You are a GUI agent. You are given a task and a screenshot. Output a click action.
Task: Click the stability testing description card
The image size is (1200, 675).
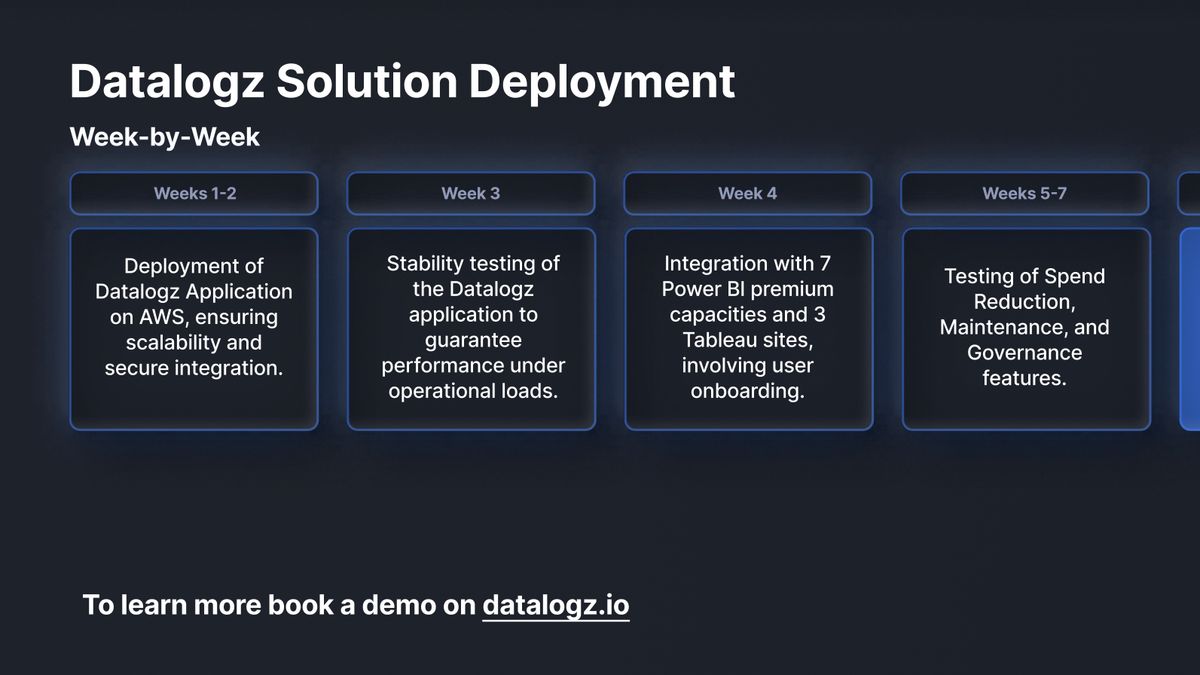pyautogui.click(x=471, y=328)
